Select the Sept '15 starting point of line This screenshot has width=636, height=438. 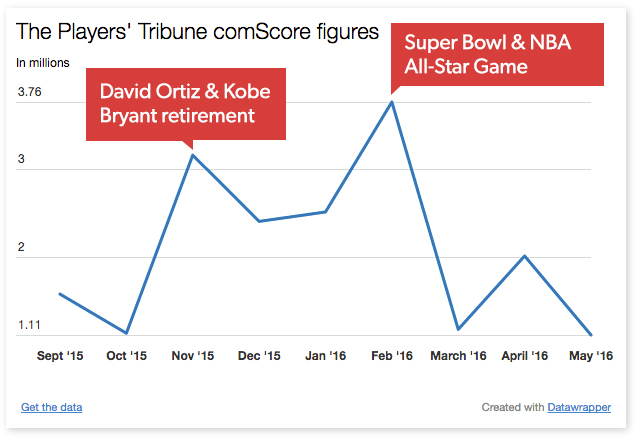(x=60, y=293)
